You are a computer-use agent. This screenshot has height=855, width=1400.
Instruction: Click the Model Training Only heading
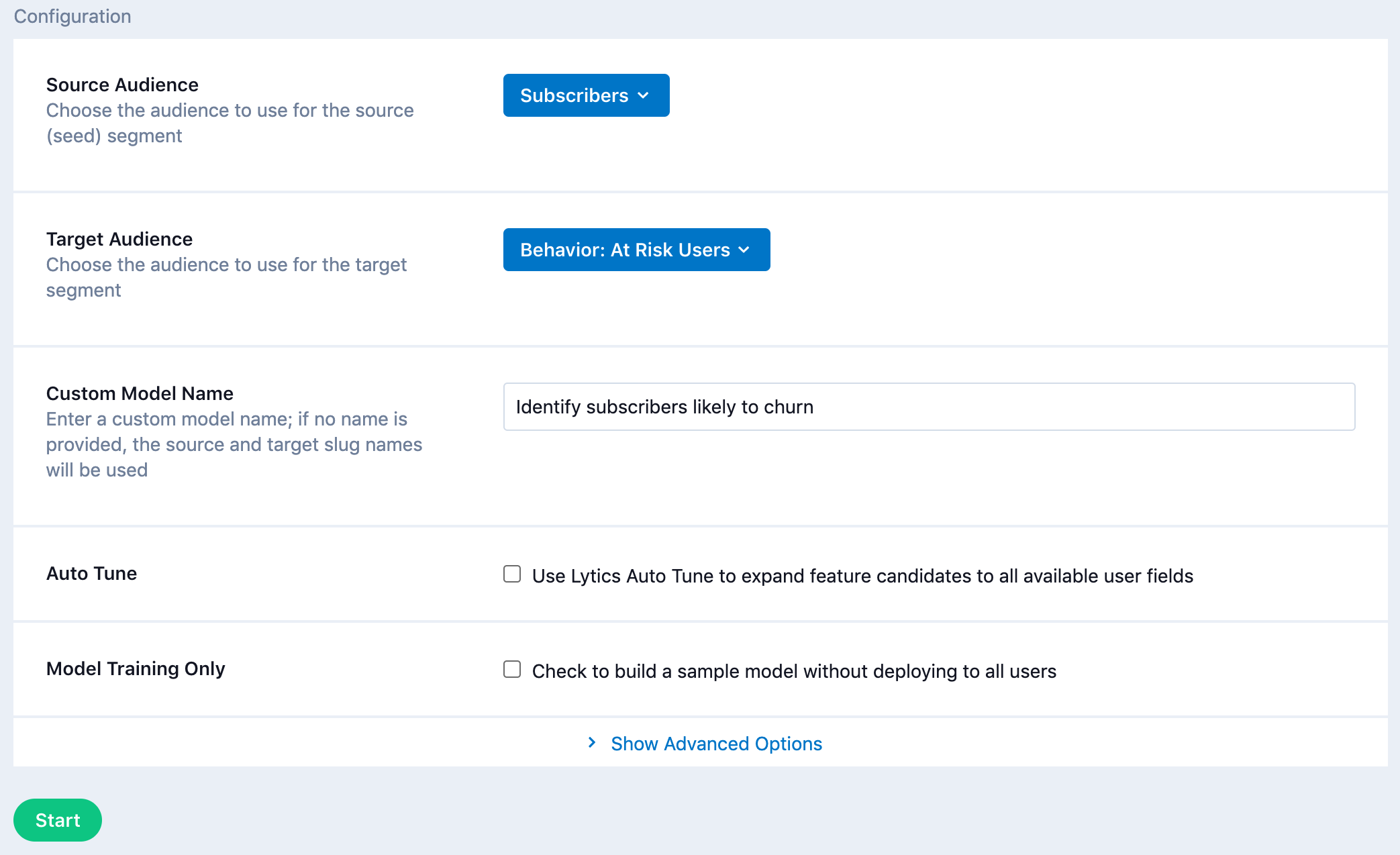[x=136, y=668]
